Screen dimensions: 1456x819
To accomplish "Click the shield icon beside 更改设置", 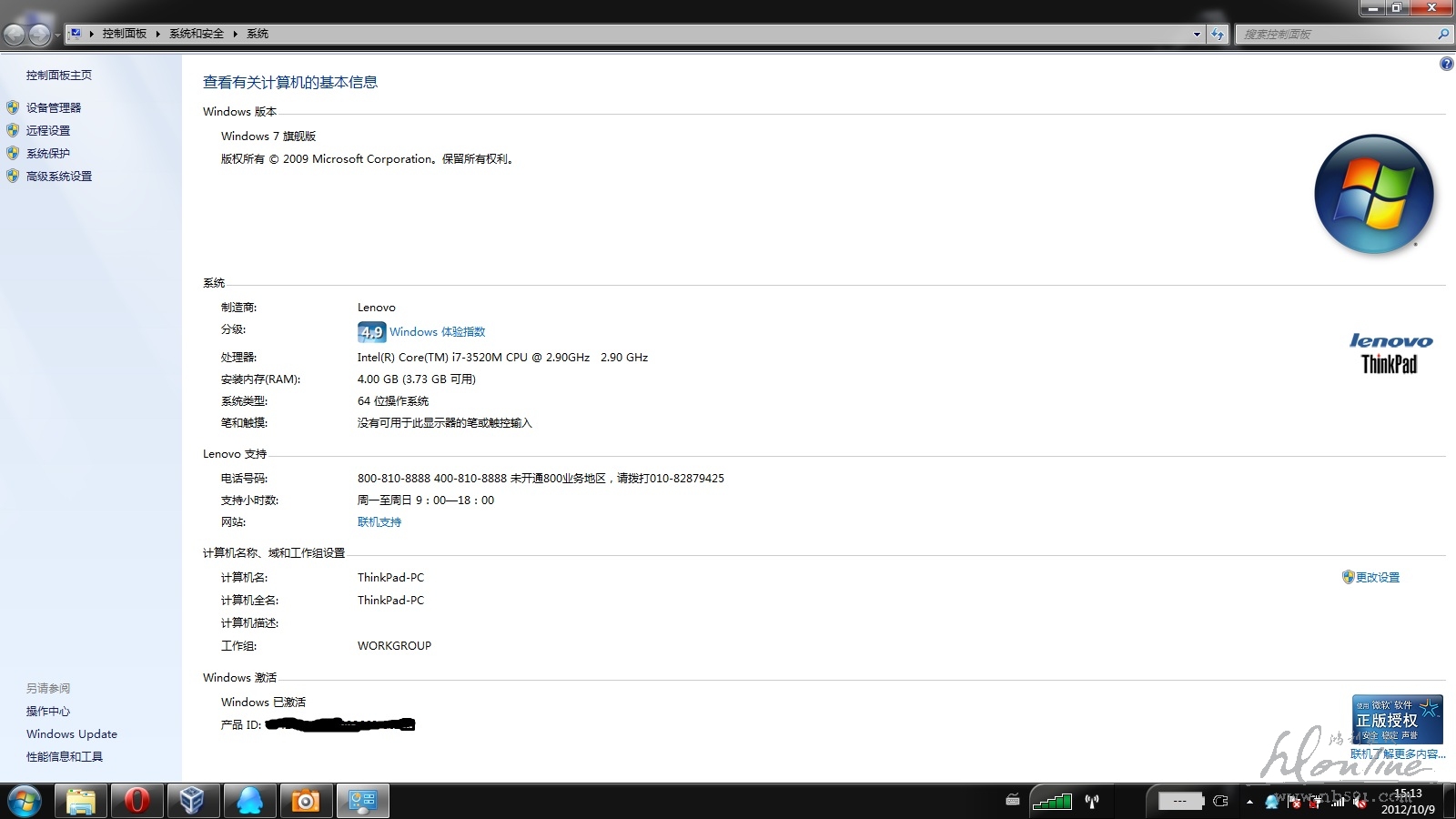I will pos(1348,577).
